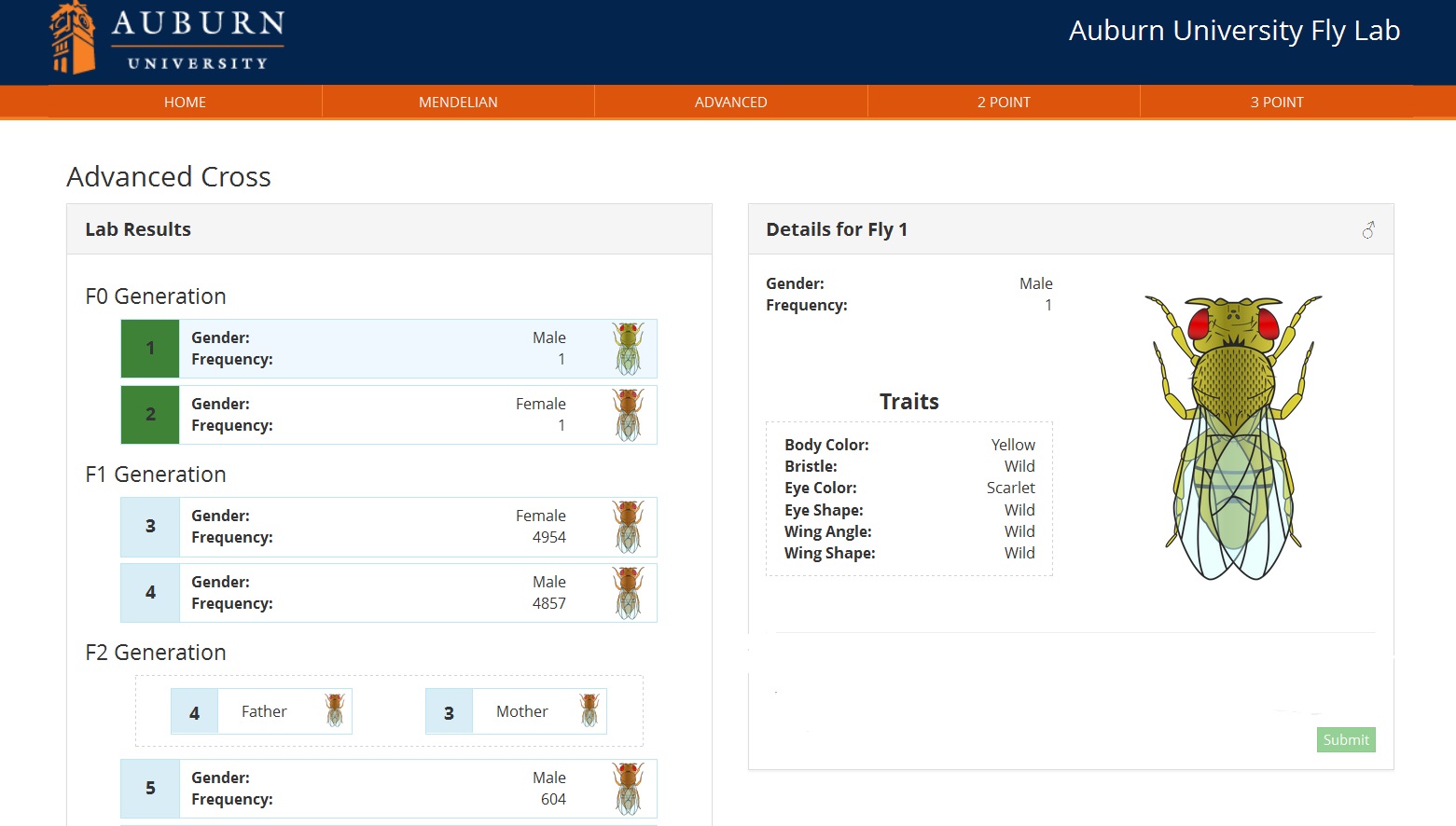Image resolution: width=1456 pixels, height=826 pixels.
Task: Select the green number 2 fly box
Action: (x=150, y=415)
